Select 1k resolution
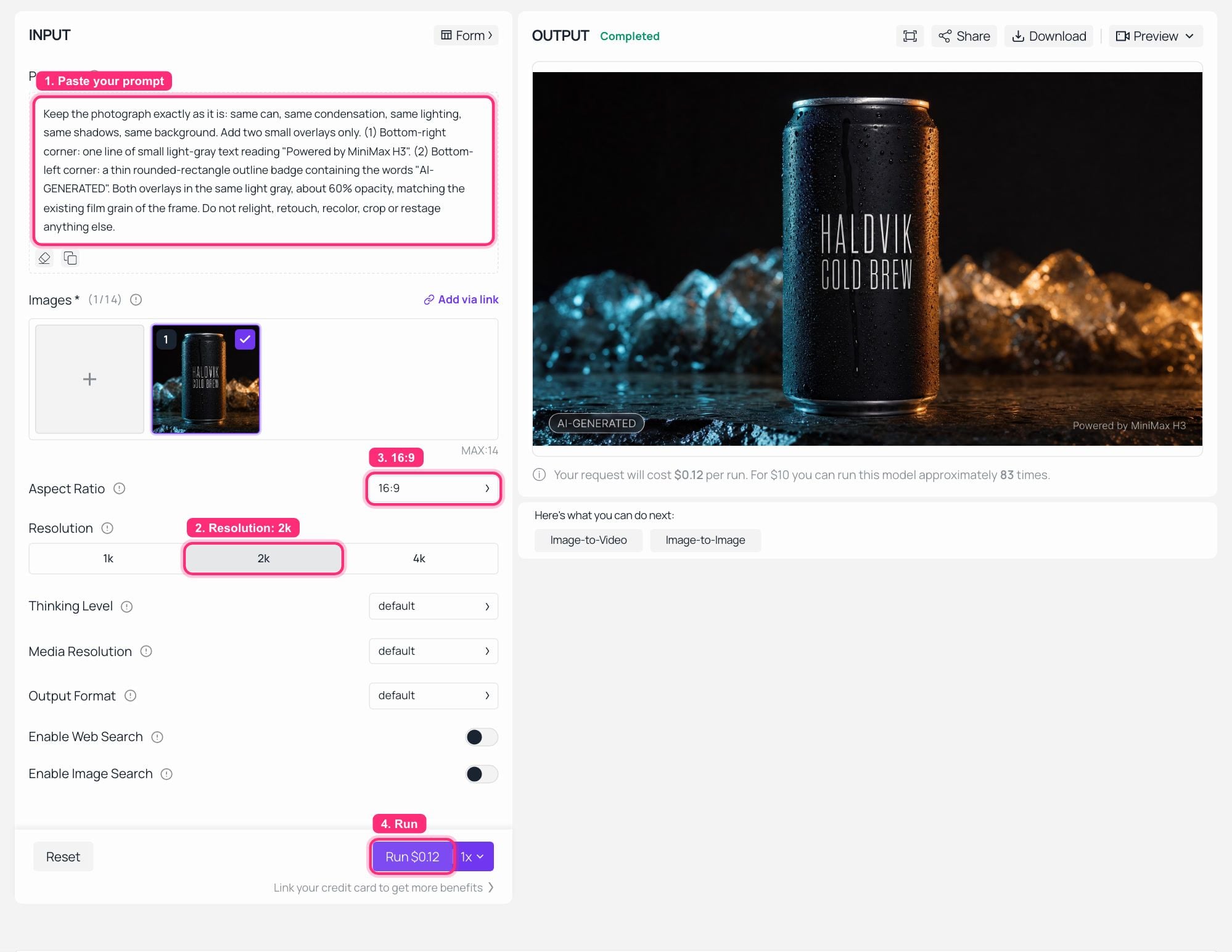1232x952 pixels. (108, 559)
